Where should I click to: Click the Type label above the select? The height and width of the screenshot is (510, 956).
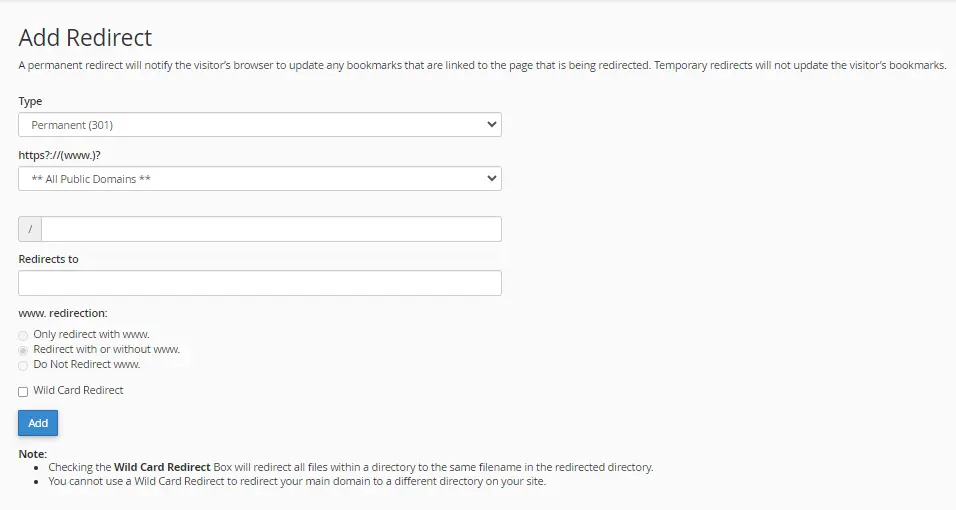click(30, 102)
